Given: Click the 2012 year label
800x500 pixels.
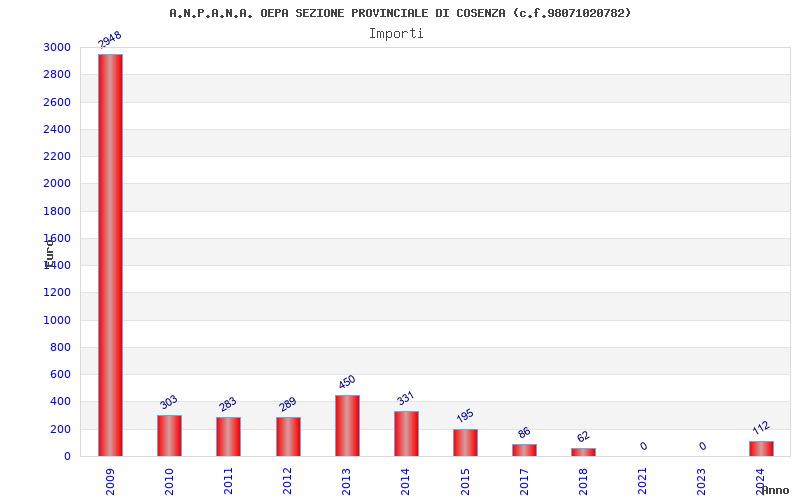Looking at the screenshot, I should coord(287,481).
